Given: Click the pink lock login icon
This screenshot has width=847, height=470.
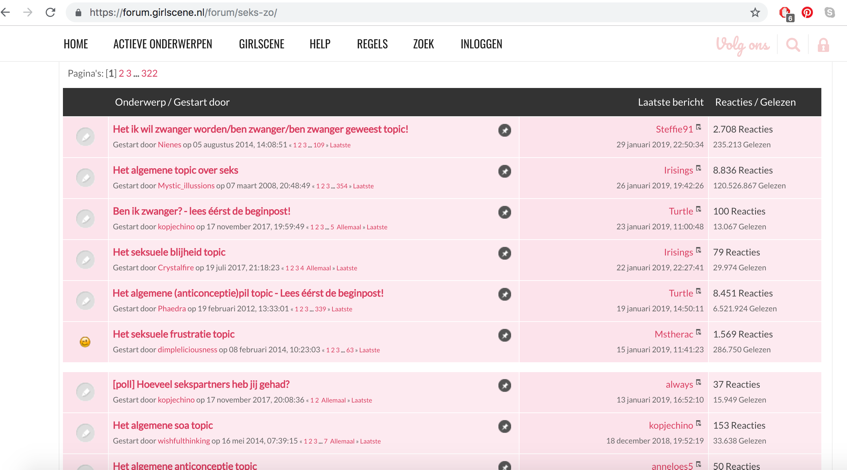Looking at the screenshot, I should (x=823, y=45).
